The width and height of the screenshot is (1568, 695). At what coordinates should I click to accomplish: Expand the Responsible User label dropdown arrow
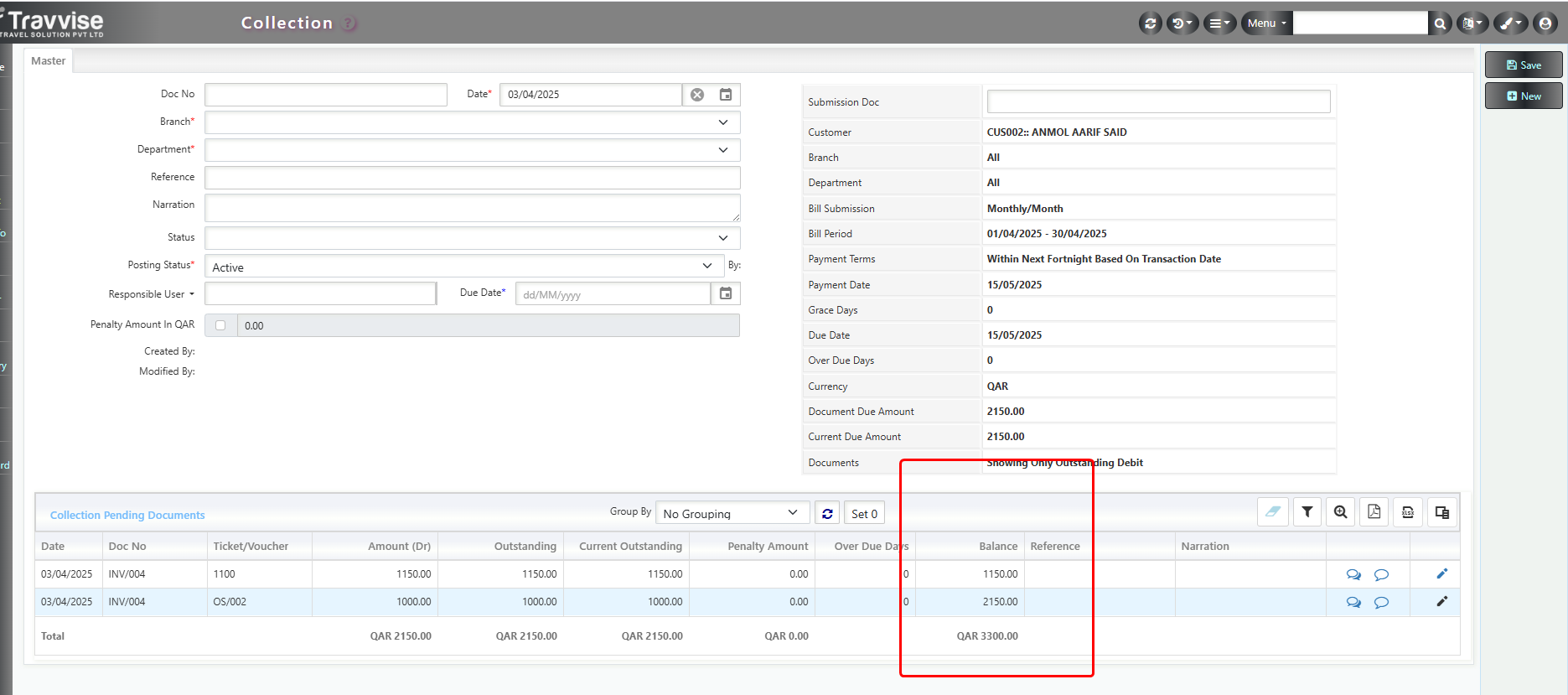tap(192, 294)
